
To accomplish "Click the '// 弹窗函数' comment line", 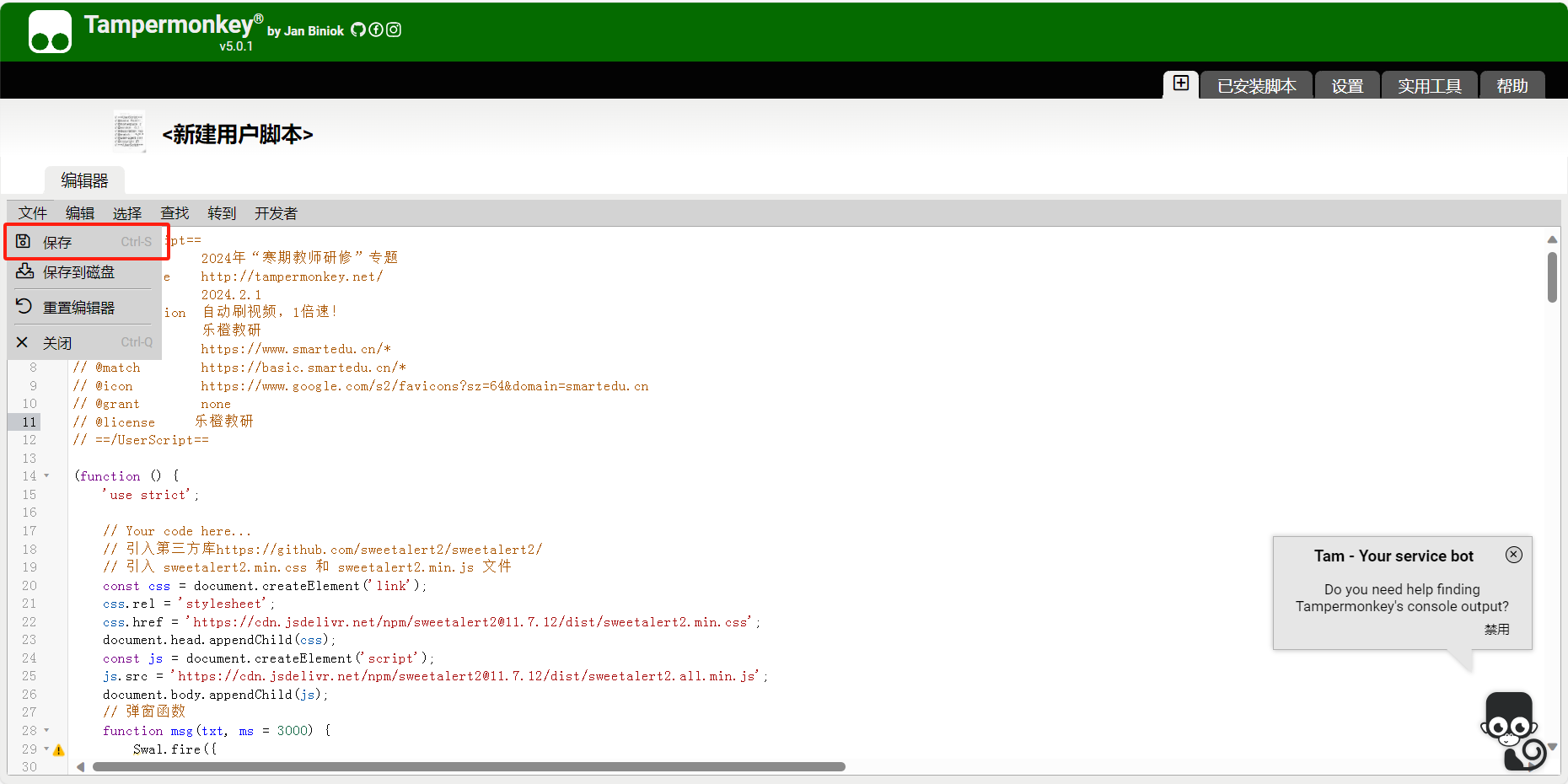I will (144, 712).
